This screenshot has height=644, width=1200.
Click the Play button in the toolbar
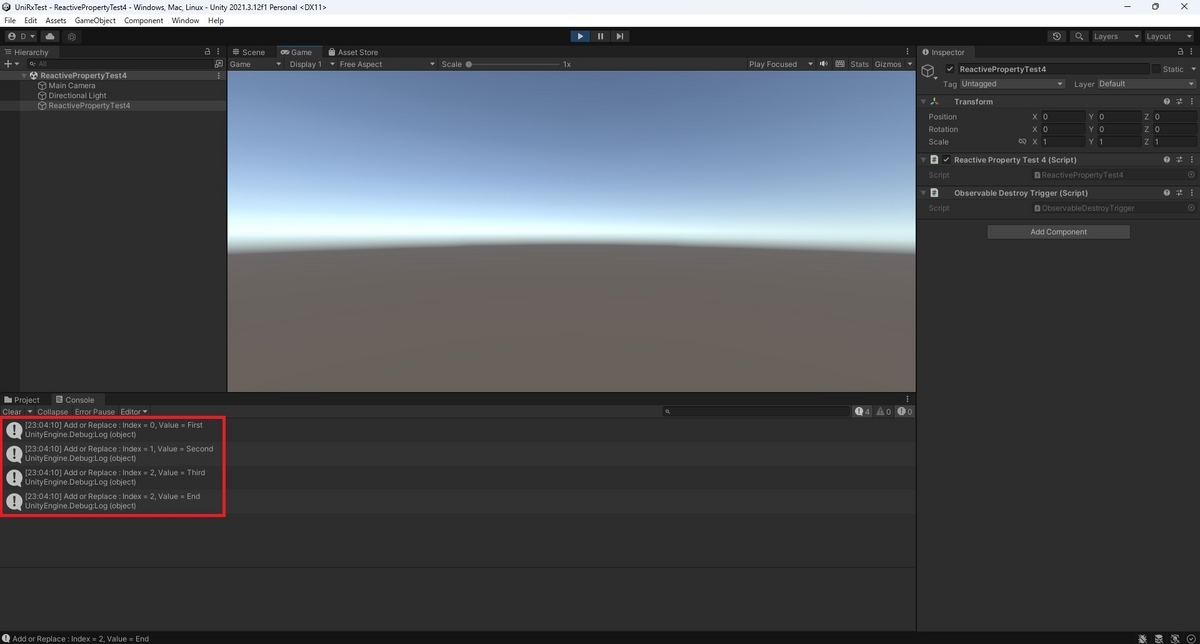pos(580,36)
